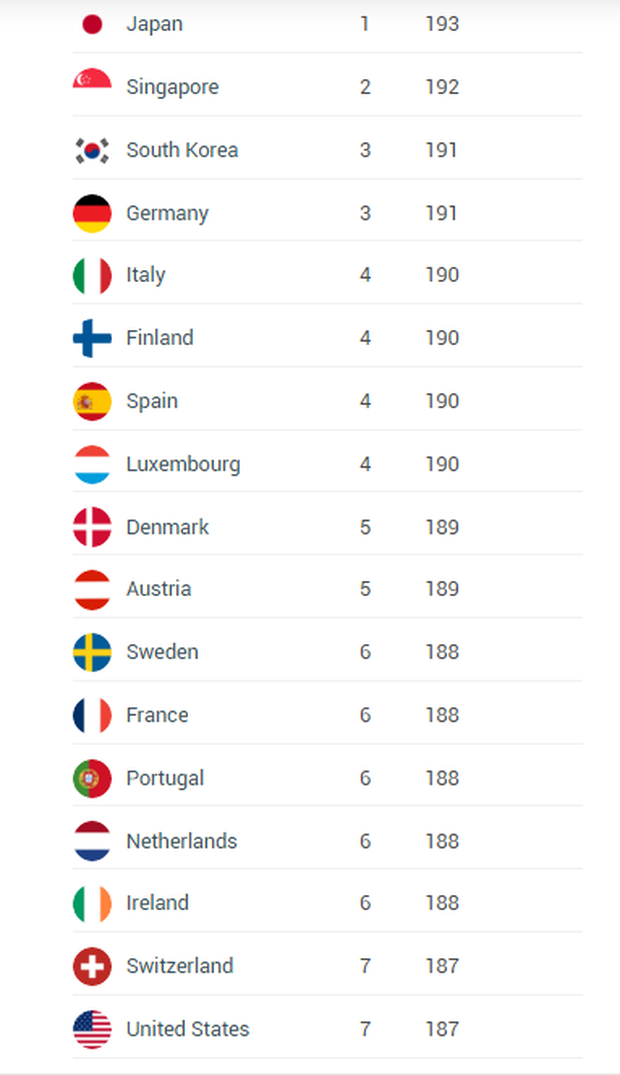Click Singapore's rank number 2
The height and width of the screenshot is (1075, 620).
coord(365,87)
